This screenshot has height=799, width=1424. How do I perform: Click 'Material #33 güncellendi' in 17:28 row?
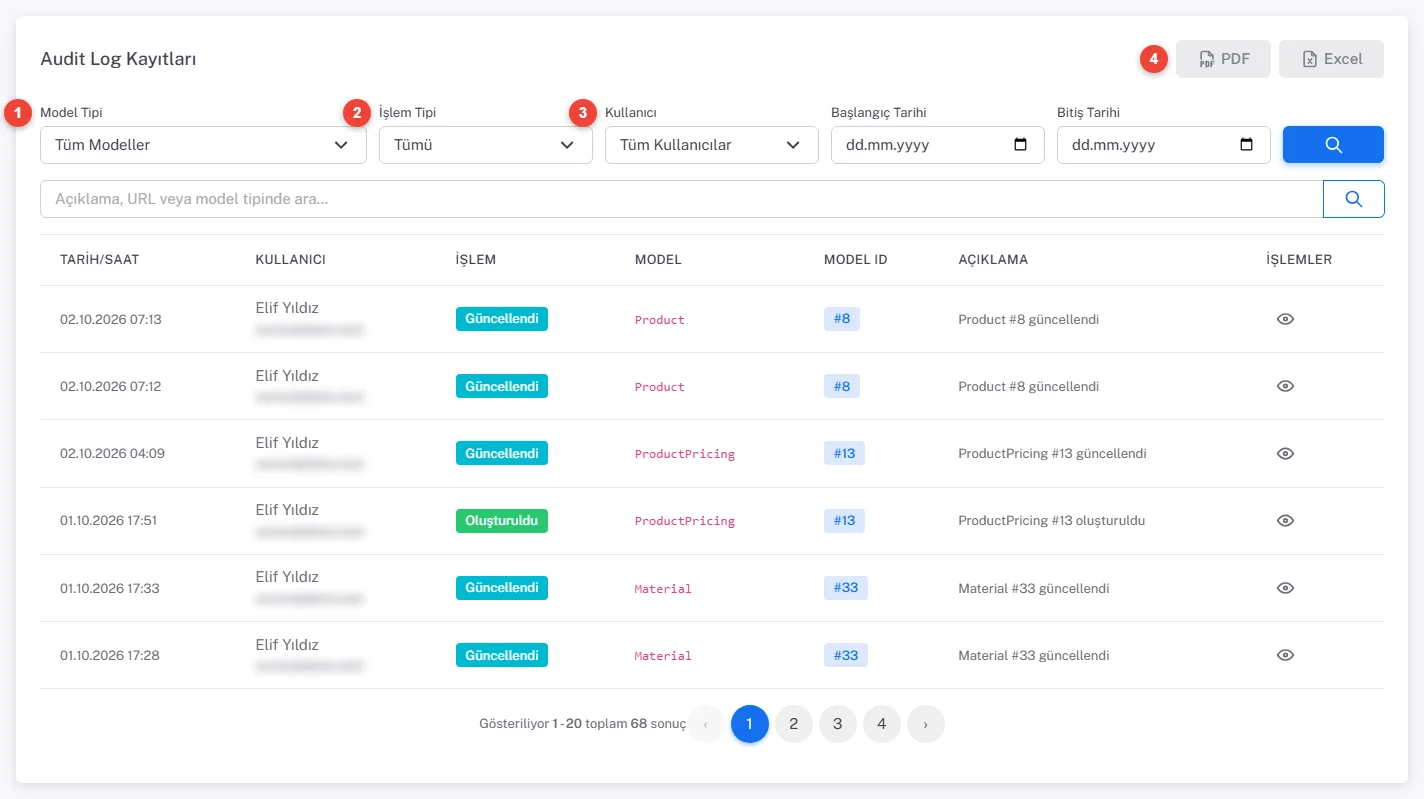click(x=1034, y=655)
